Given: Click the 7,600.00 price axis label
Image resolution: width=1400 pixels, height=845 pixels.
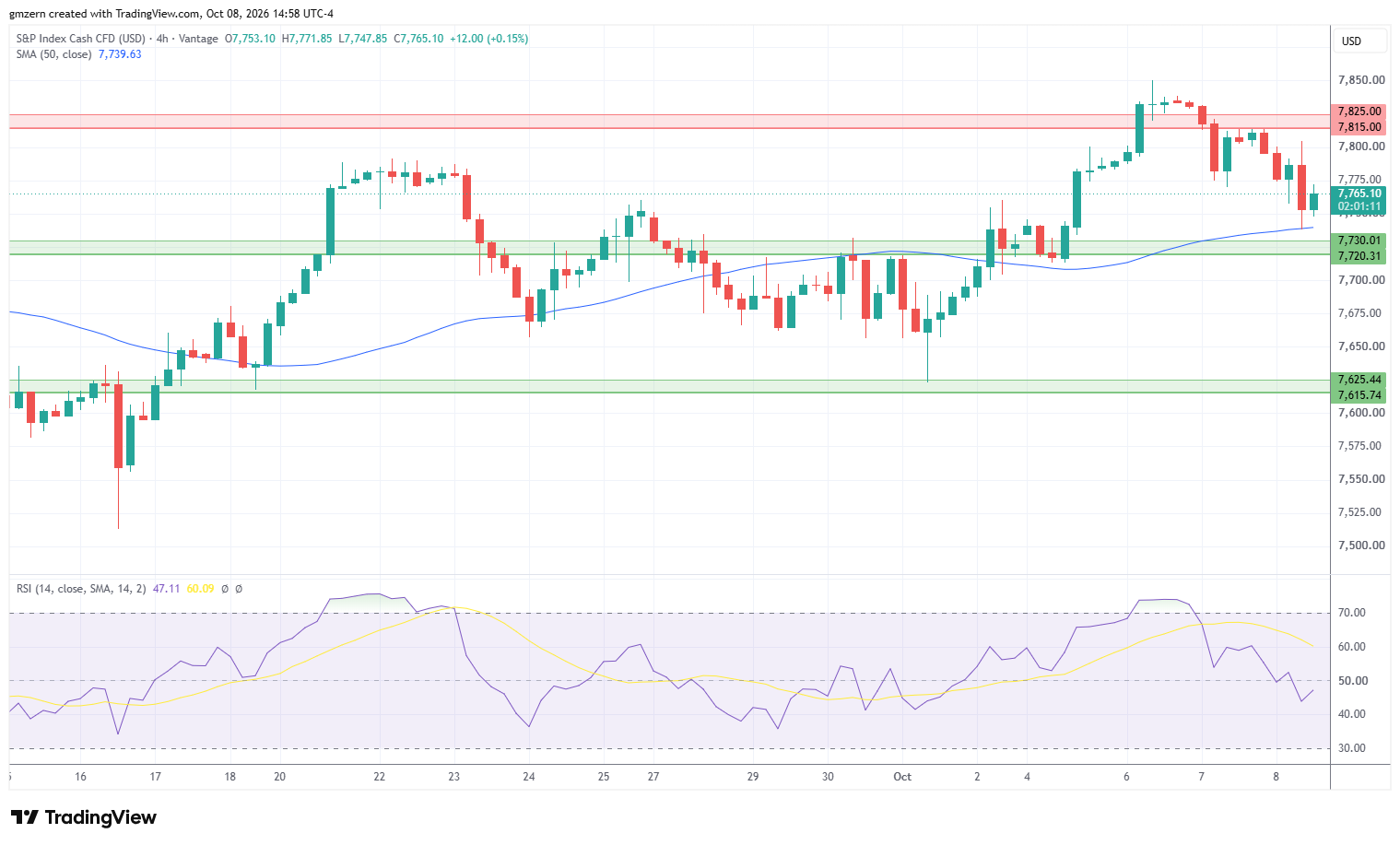Looking at the screenshot, I should (1360, 413).
